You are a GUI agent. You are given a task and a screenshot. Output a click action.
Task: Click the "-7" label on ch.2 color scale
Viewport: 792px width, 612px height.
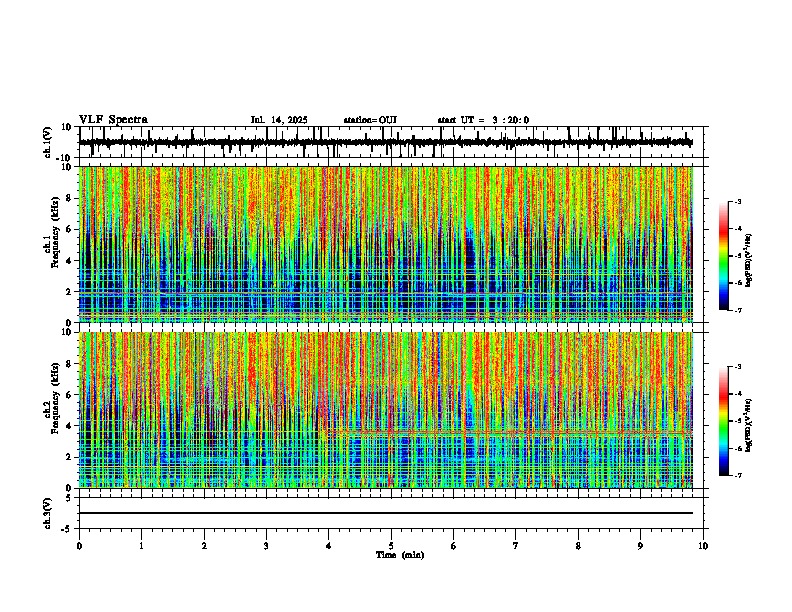pyautogui.click(x=738, y=475)
